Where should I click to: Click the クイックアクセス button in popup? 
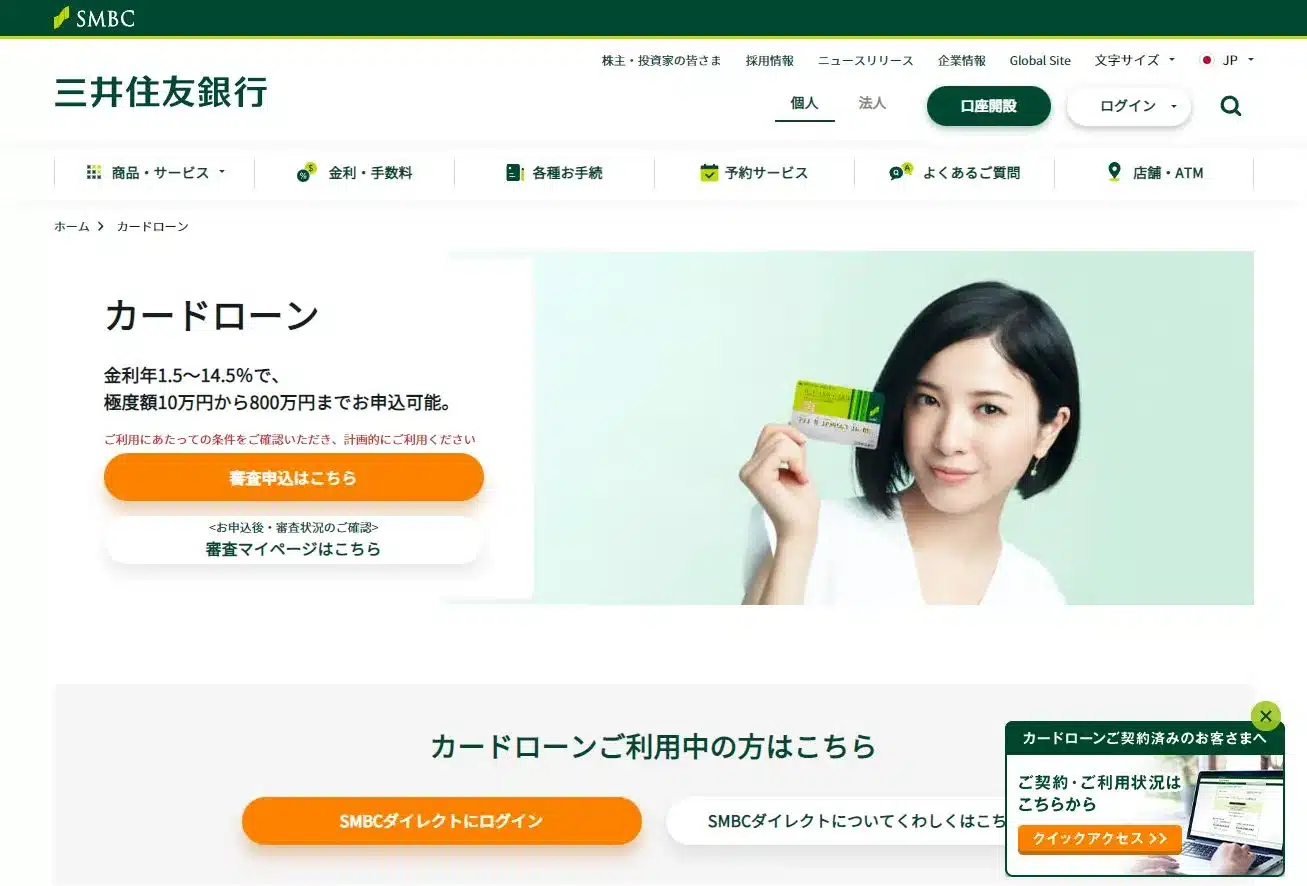point(1100,839)
